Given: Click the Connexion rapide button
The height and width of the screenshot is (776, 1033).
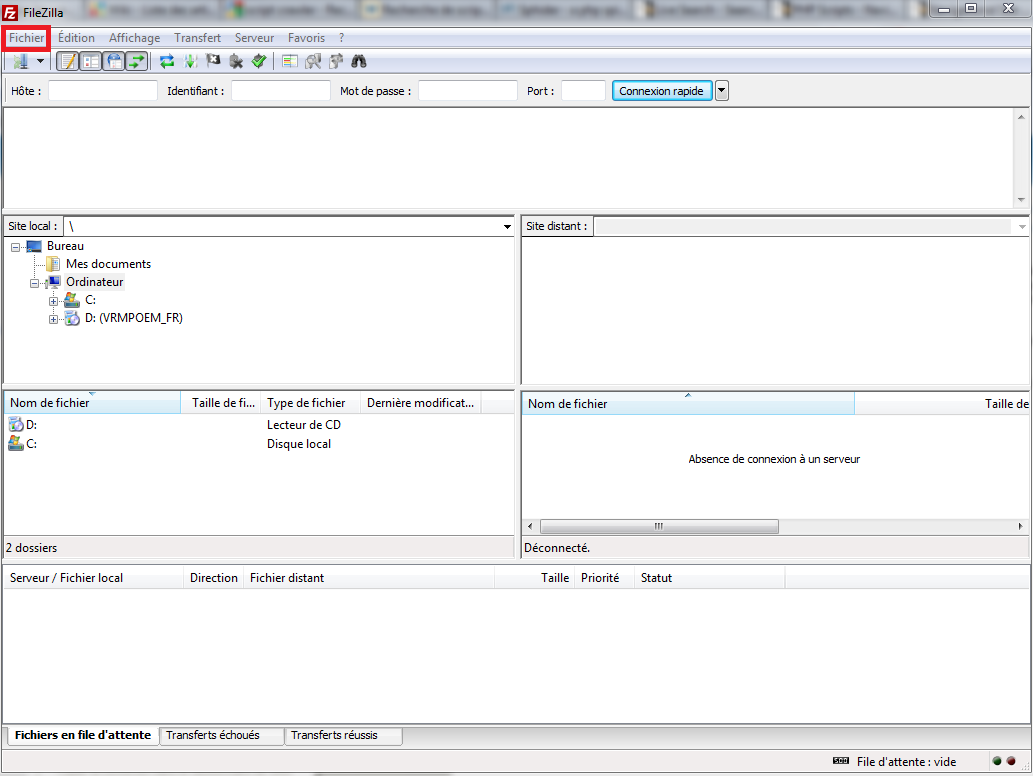Looking at the screenshot, I should [x=661, y=91].
